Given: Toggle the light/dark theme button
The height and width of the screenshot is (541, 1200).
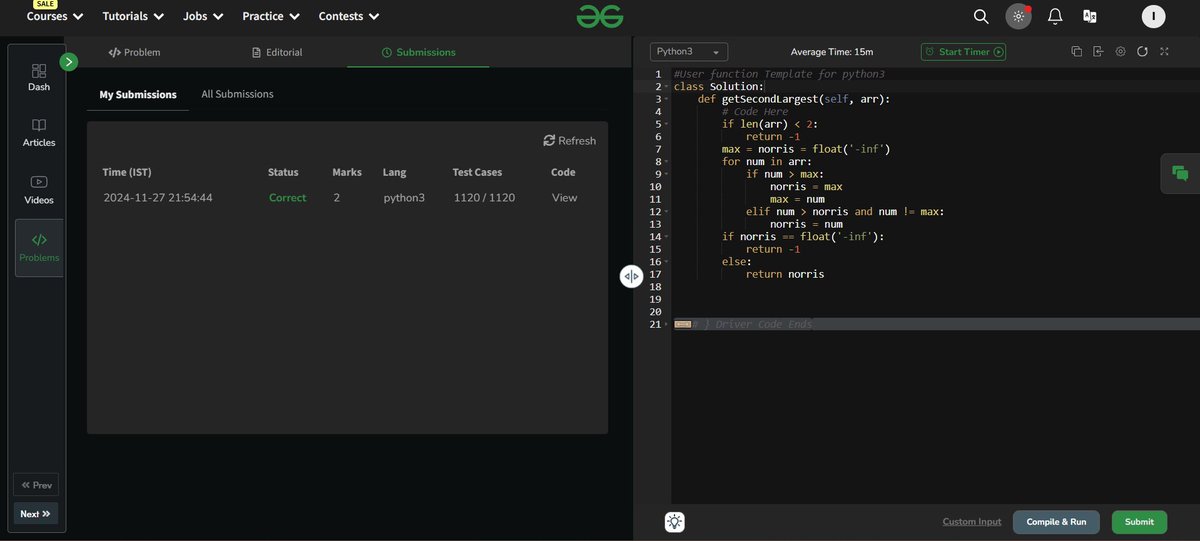Looking at the screenshot, I should 1018,16.
